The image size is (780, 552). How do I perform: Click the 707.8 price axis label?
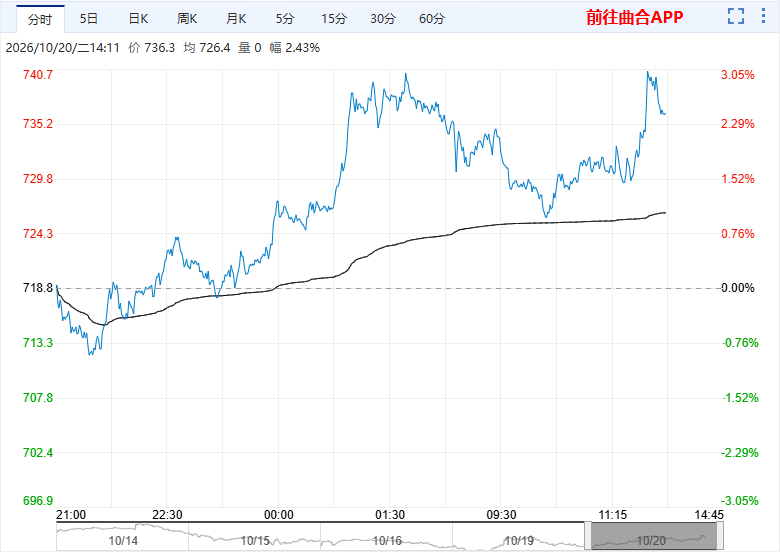pyautogui.click(x=38, y=397)
